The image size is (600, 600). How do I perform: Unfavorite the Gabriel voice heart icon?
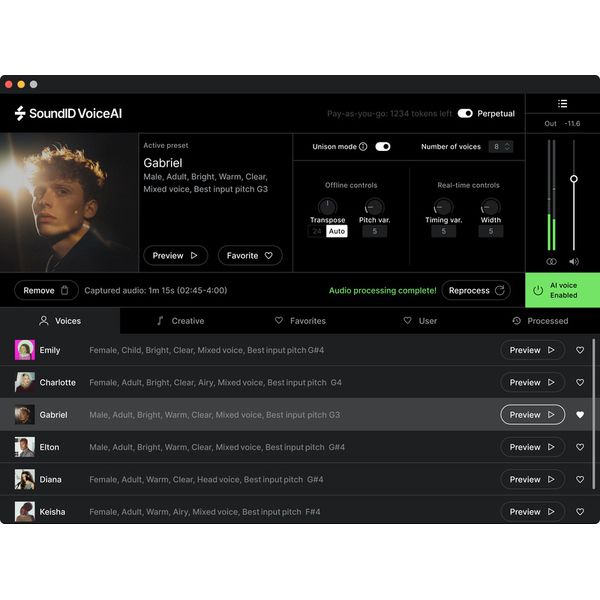[580, 415]
